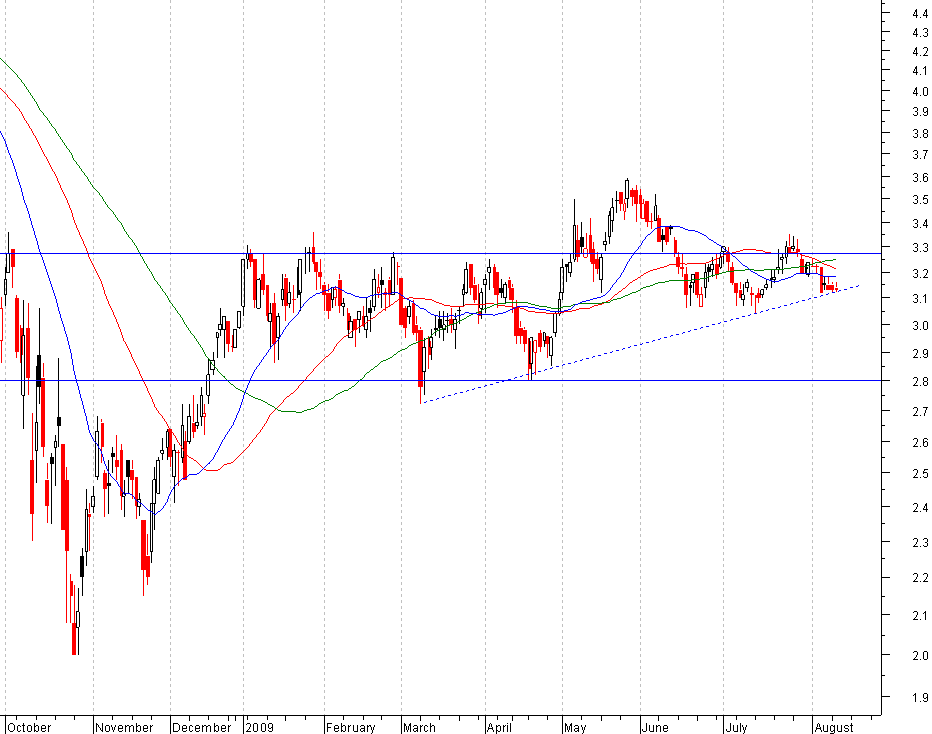This screenshot has width=932, height=734.
Task: Click the 2.1 price axis value
Action: pos(920,615)
